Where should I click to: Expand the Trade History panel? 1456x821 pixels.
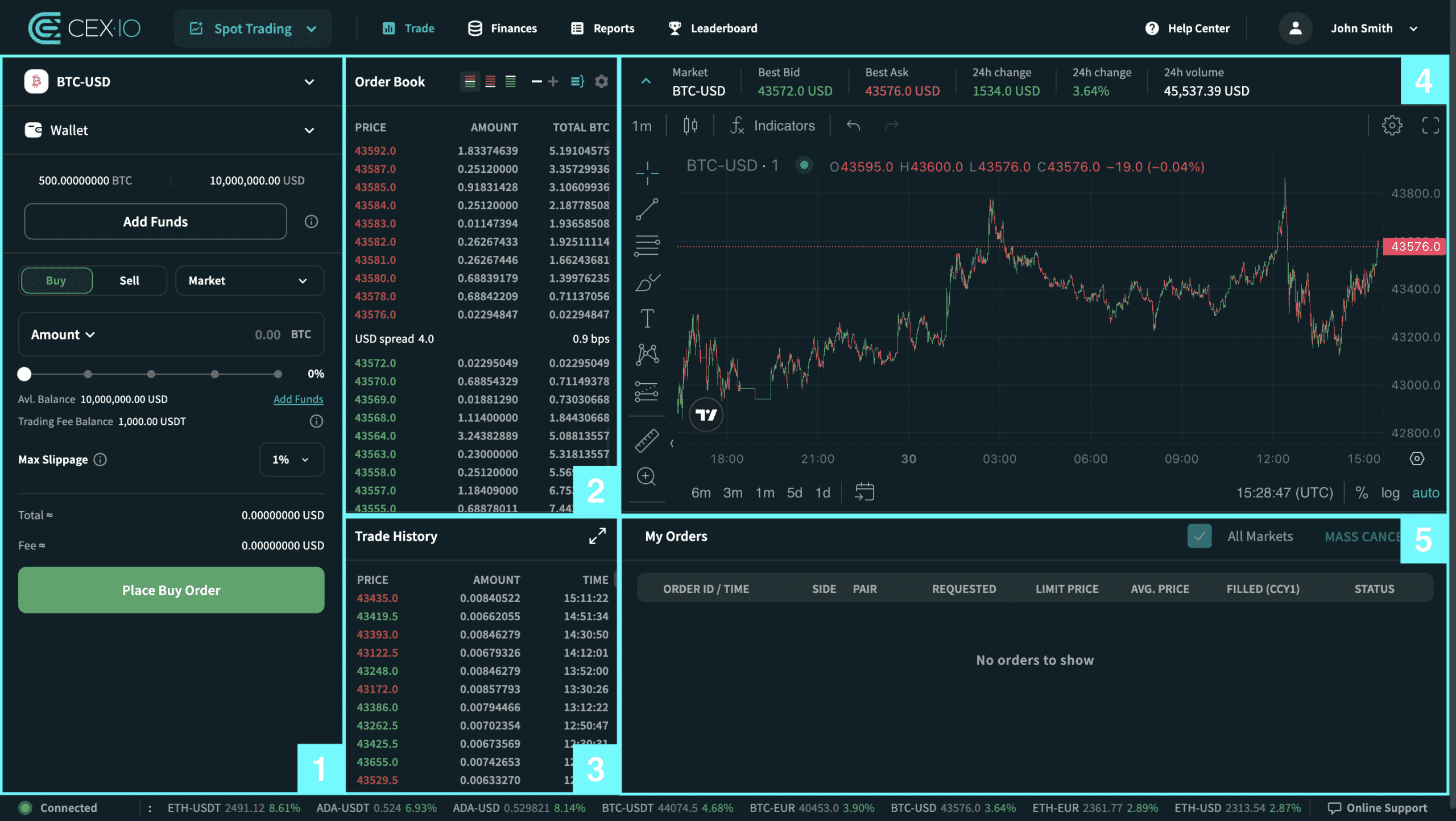(597, 536)
